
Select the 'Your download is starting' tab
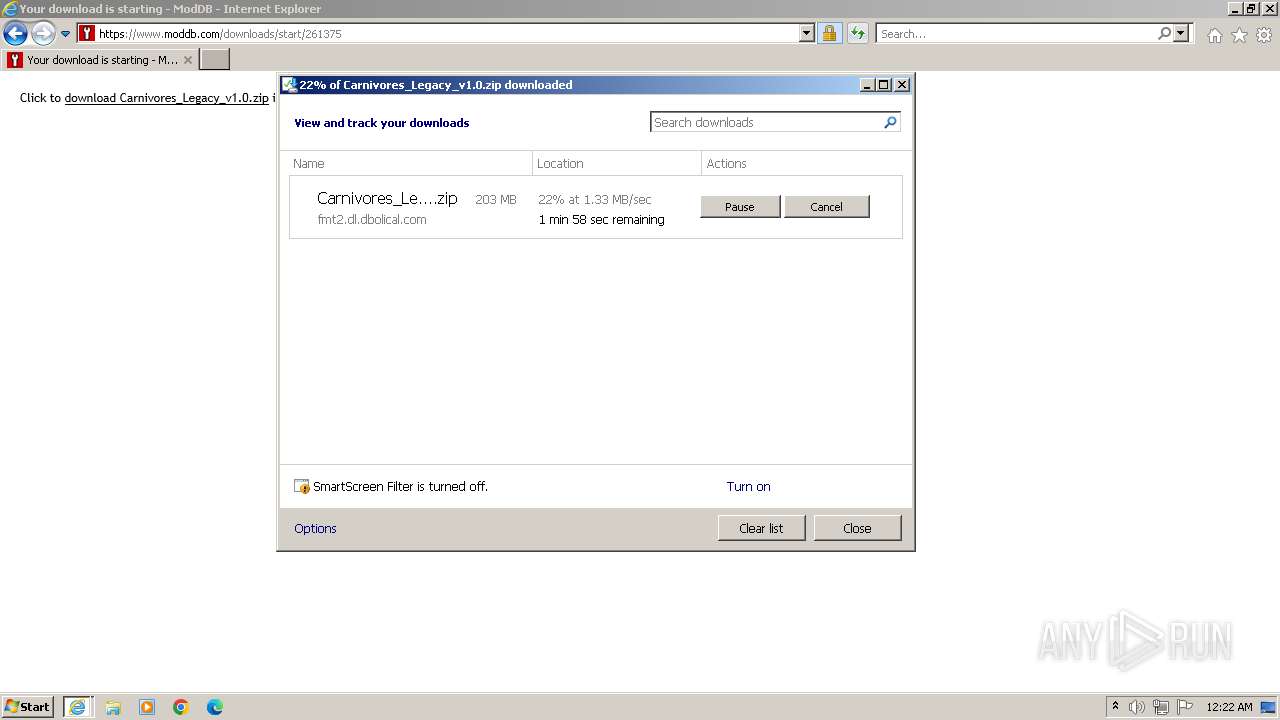(100, 60)
